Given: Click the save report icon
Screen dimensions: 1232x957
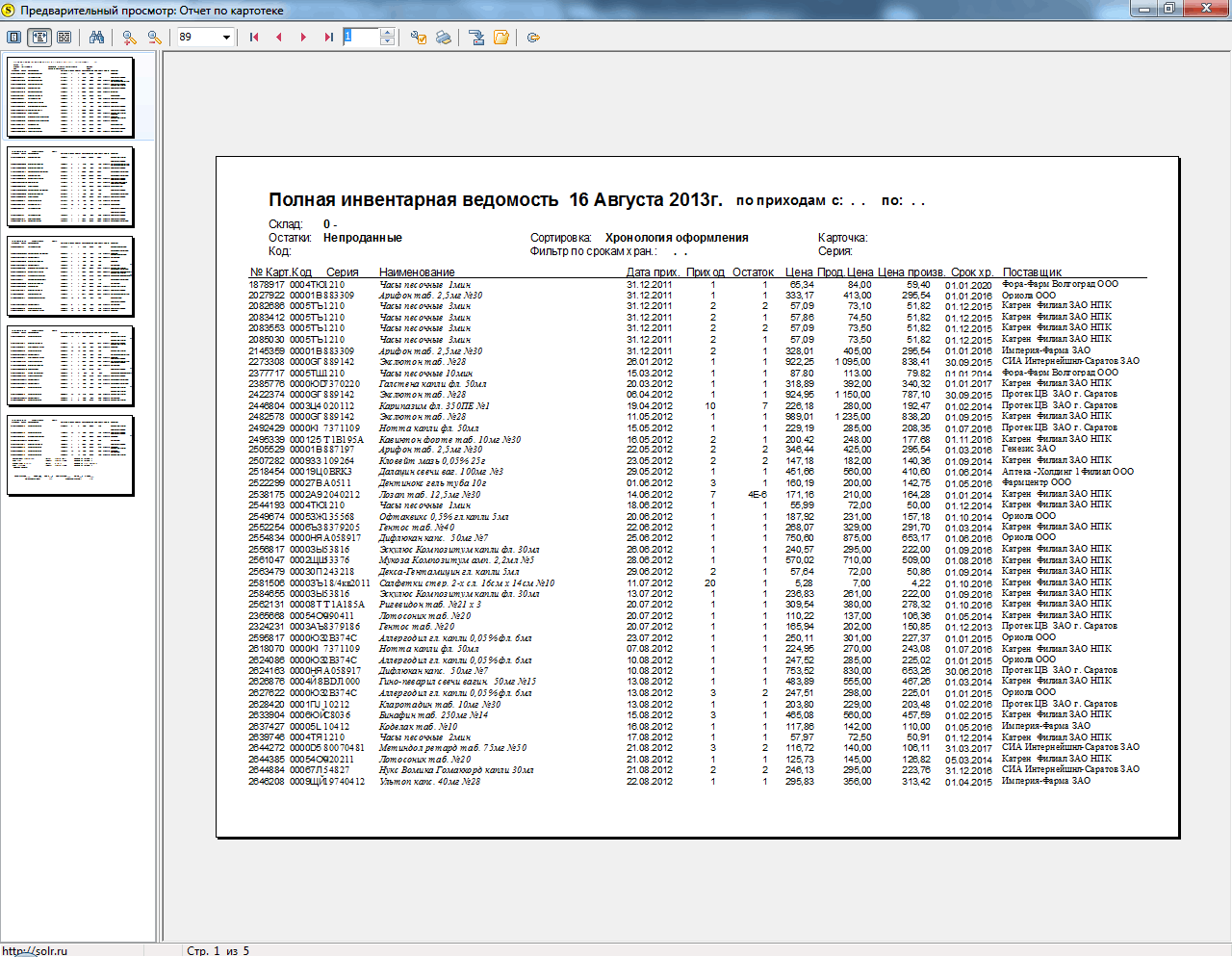Looking at the screenshot, I should coord(476,37).
